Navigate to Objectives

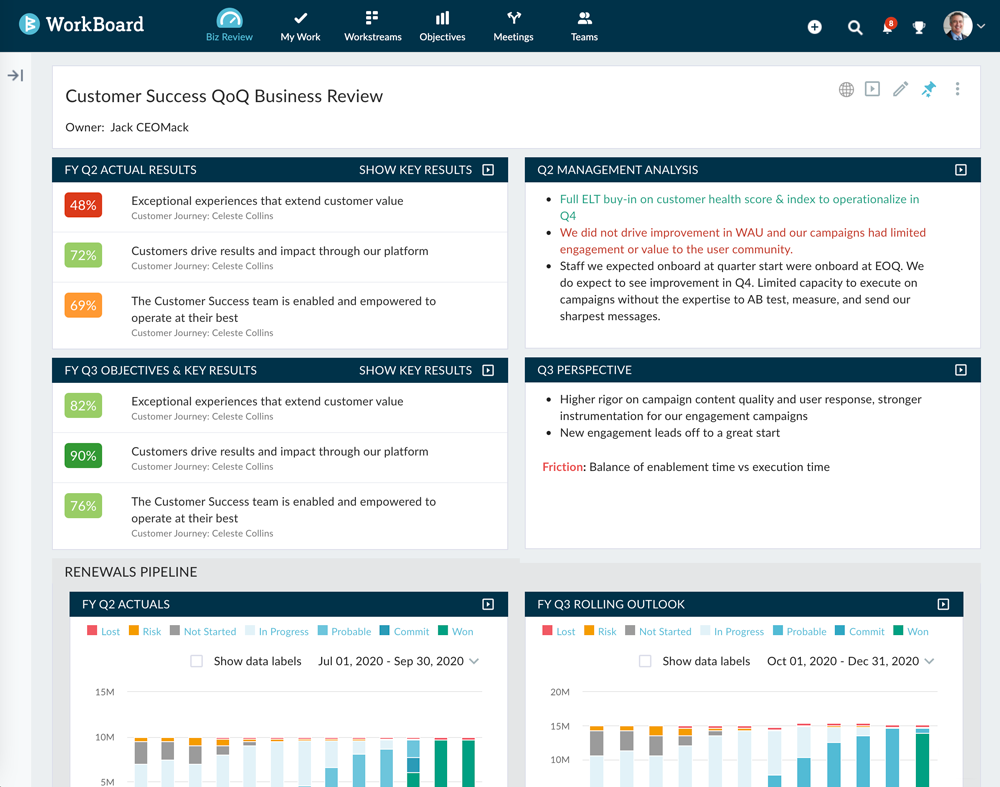tap(442, 26)
